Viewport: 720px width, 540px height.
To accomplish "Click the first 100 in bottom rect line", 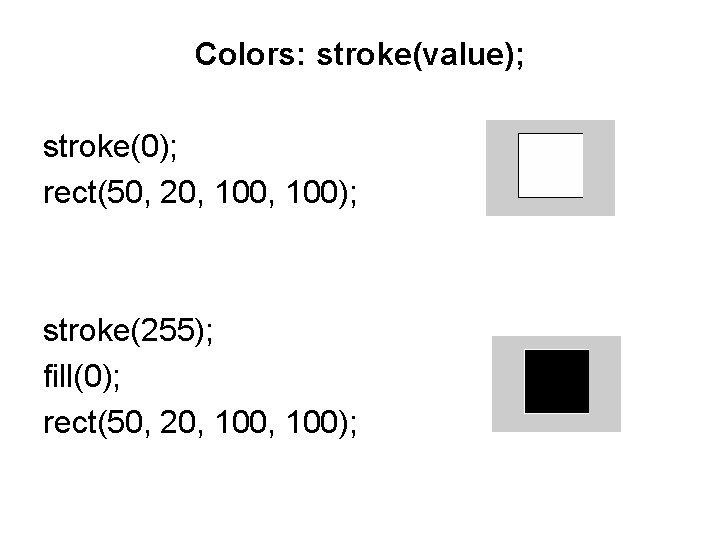I will pyautogui.click(x=241, y=422).
